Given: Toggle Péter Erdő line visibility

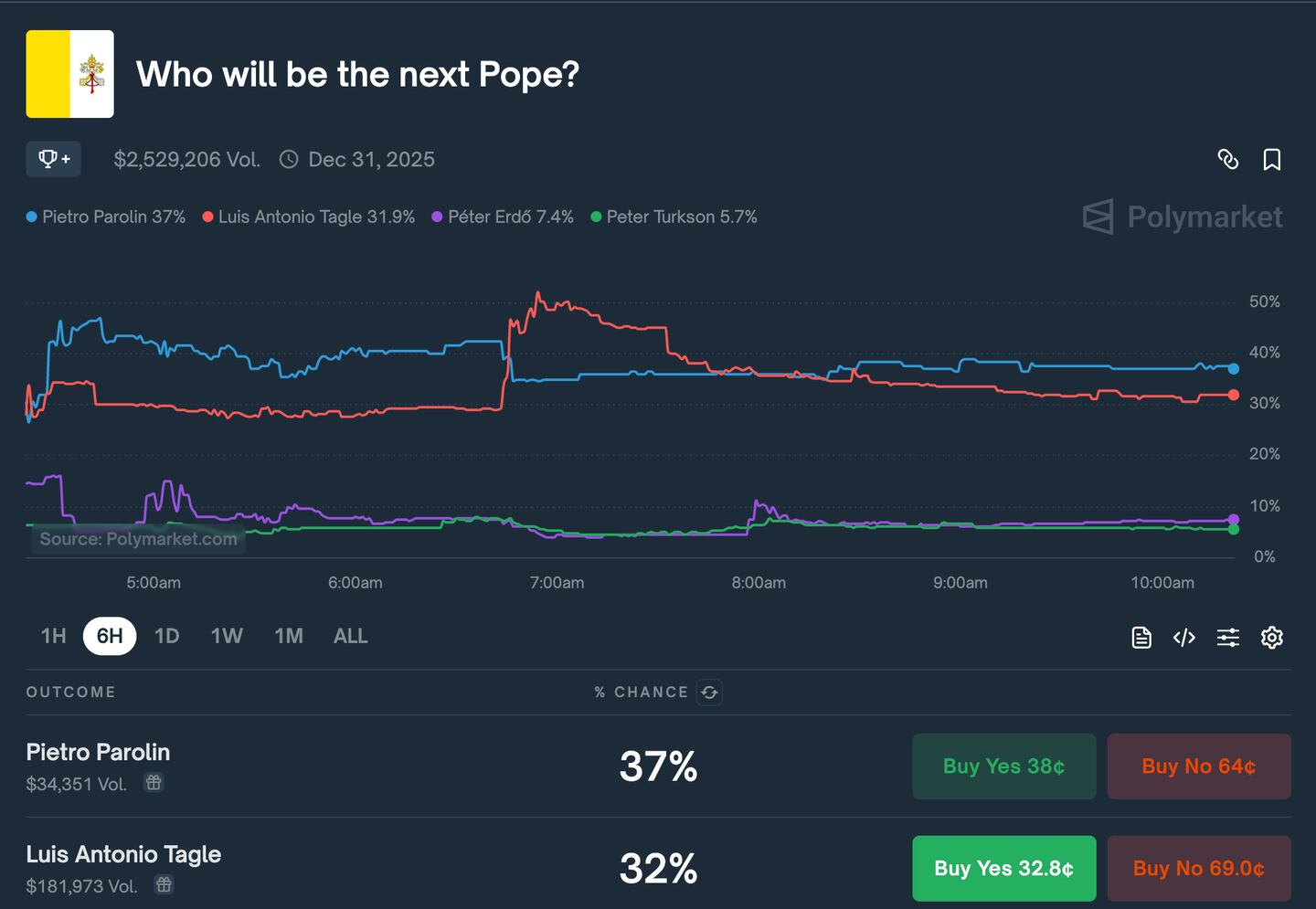Looking at the screenshot, I should (502, 217).
